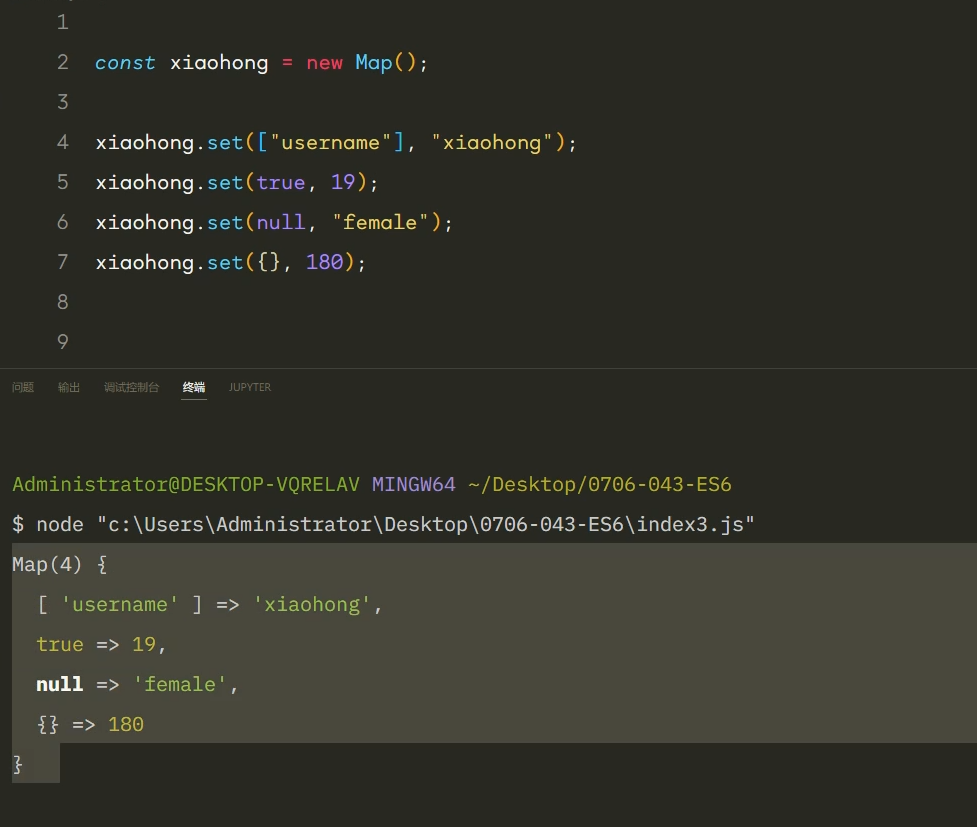Viewport: 977px width, 827px height.
Task: Open the 调试控制台 debug console tab
Action: pos(131,387)
